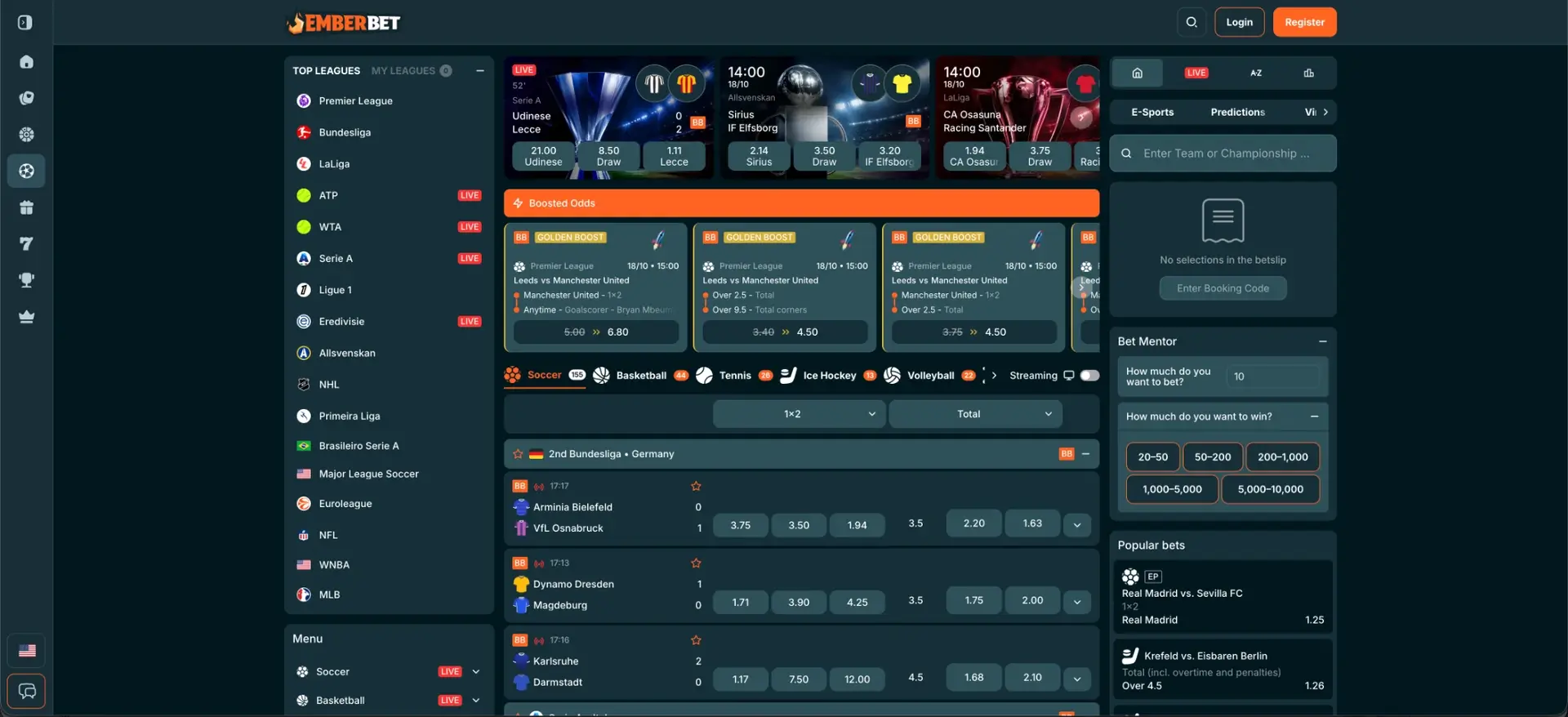This screenshot has width=1568, height=717.
Task: Click the Enter Team or Championship search field
Action: click(x=1223, y=154)
